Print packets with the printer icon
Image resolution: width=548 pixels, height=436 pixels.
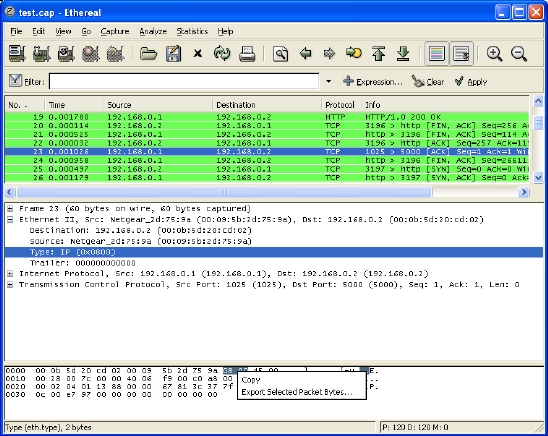pos(247,53)
